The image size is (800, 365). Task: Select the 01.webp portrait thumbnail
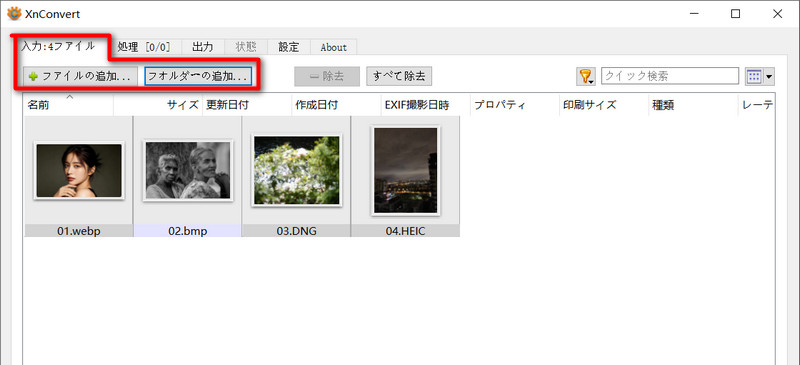pyautogui.click(x=79, y=171)
